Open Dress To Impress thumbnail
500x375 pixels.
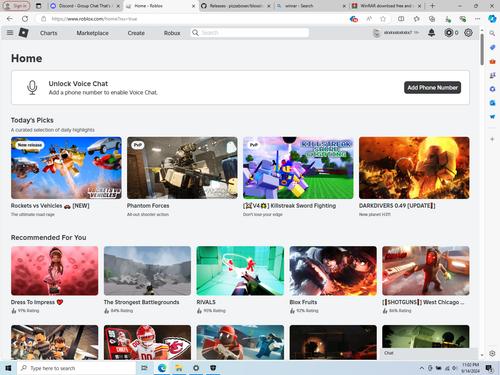[x=55, y=271]
